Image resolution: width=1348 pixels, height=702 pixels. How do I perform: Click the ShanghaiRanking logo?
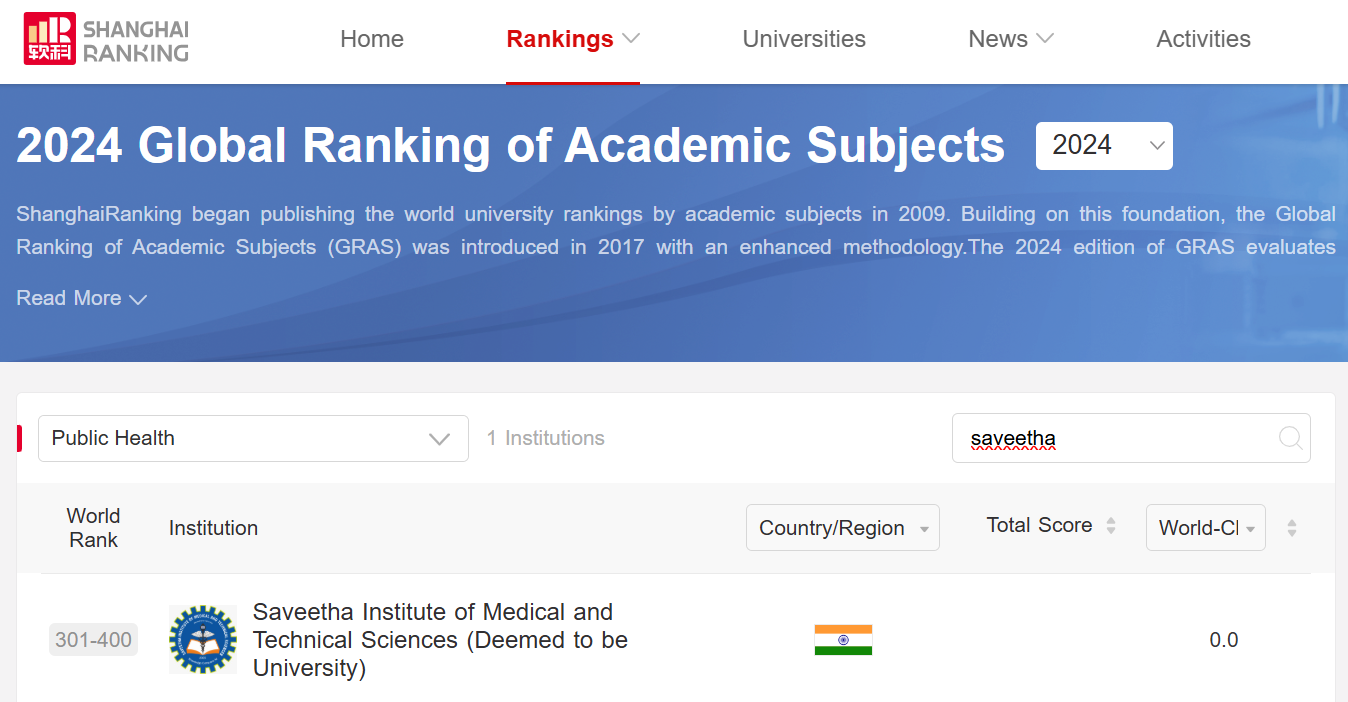point(106,40)
